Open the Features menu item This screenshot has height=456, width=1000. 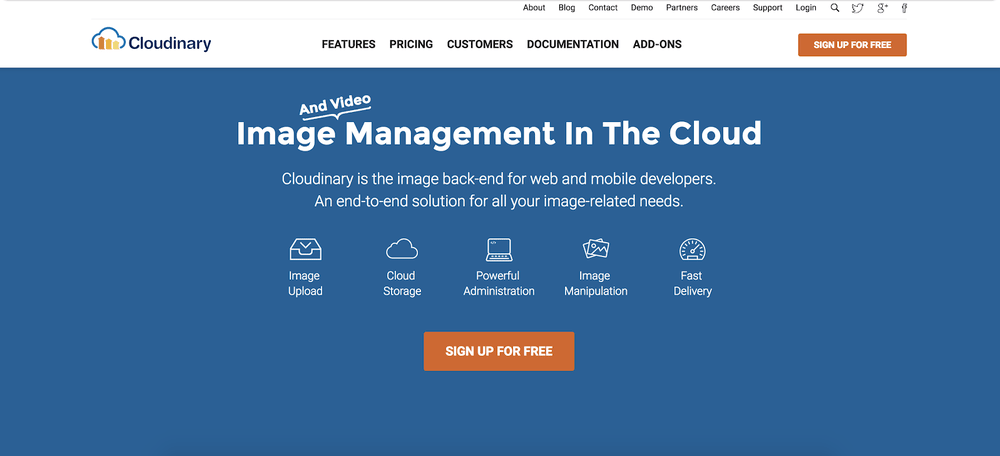[348, 44]
